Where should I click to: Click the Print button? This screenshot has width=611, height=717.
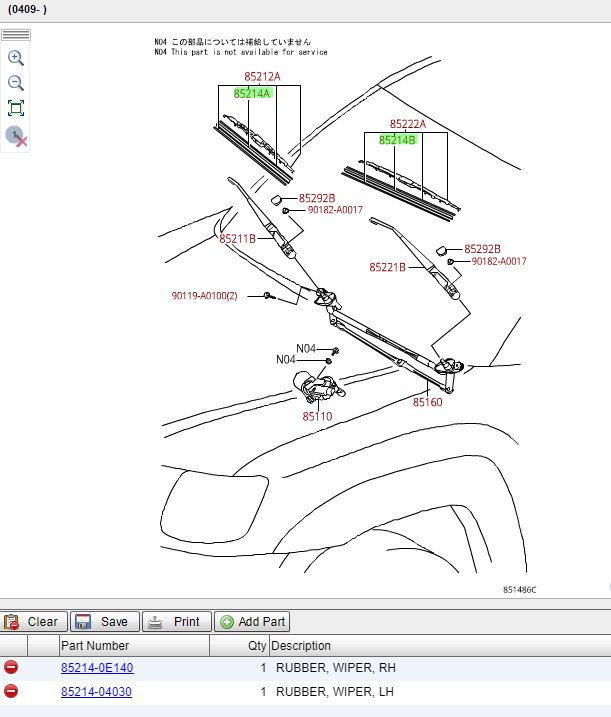[177, 622]
